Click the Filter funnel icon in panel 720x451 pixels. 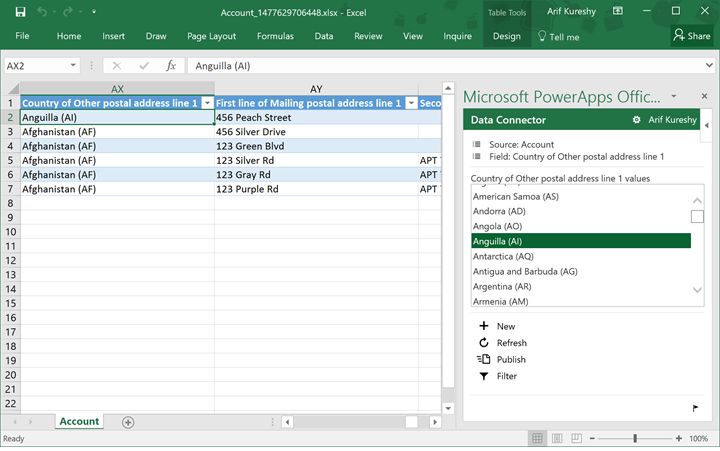pyautogui.click(x=484, y=376)
